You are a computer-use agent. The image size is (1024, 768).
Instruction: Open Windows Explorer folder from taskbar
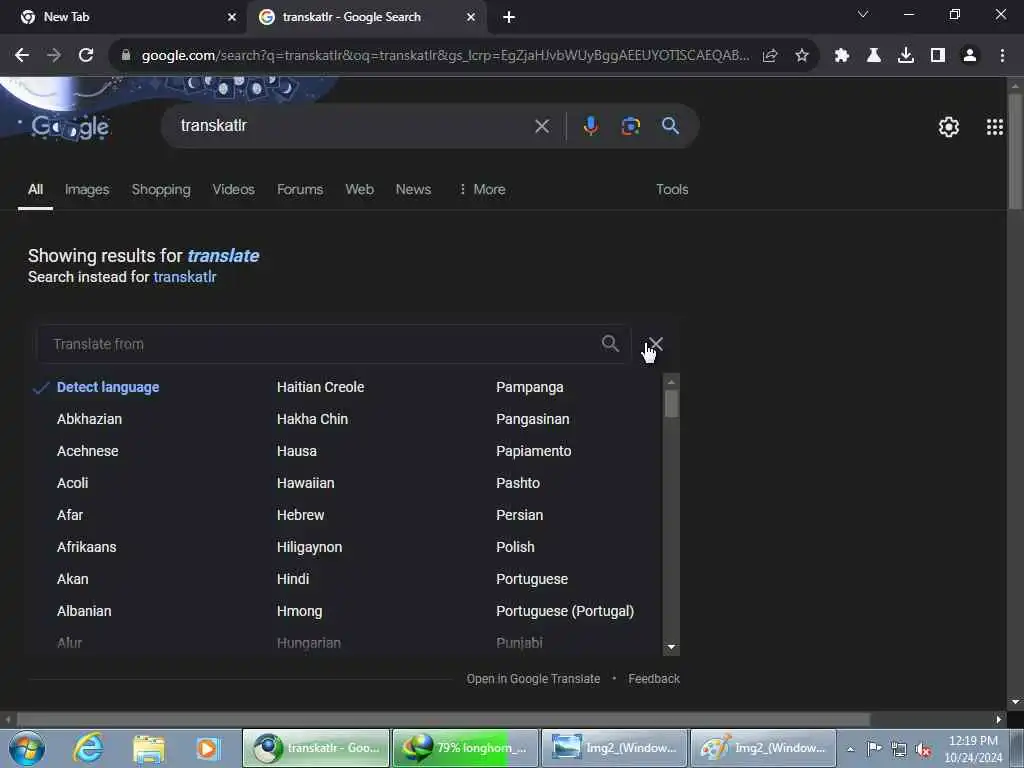pos(148,748)
